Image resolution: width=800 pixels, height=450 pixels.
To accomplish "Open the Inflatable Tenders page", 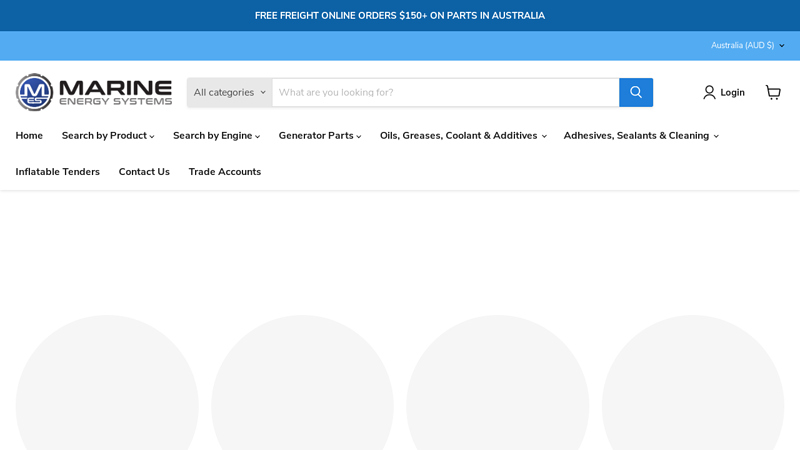I will pyautogui.click(x=58, y=172).
